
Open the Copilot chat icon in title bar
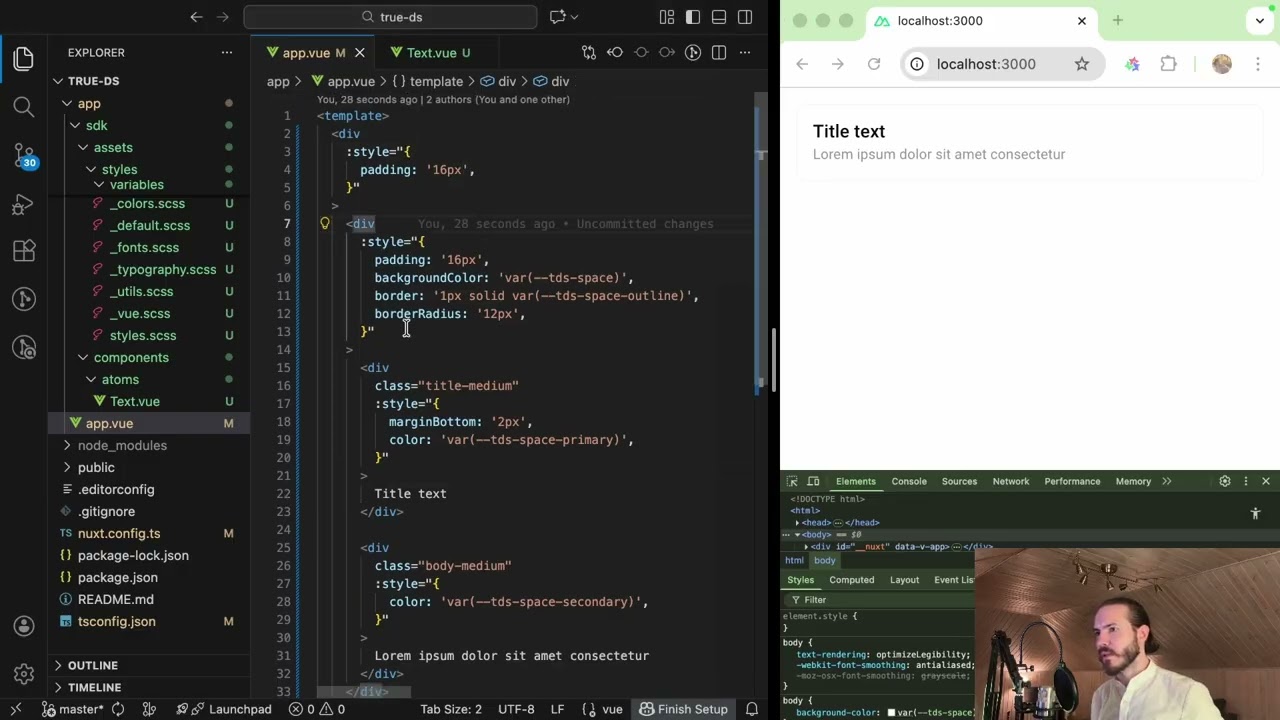click(558, 17)
